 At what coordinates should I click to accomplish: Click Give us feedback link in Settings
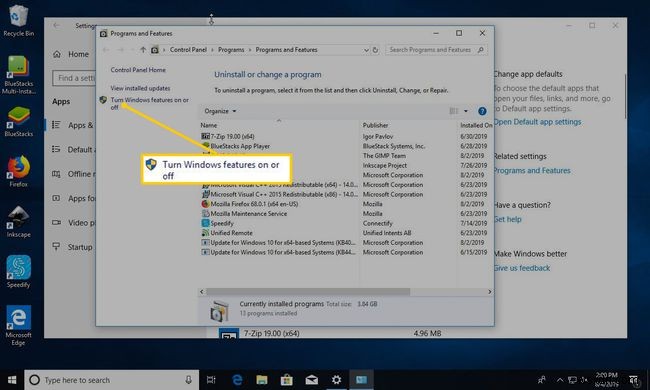(x=522, y=268)
